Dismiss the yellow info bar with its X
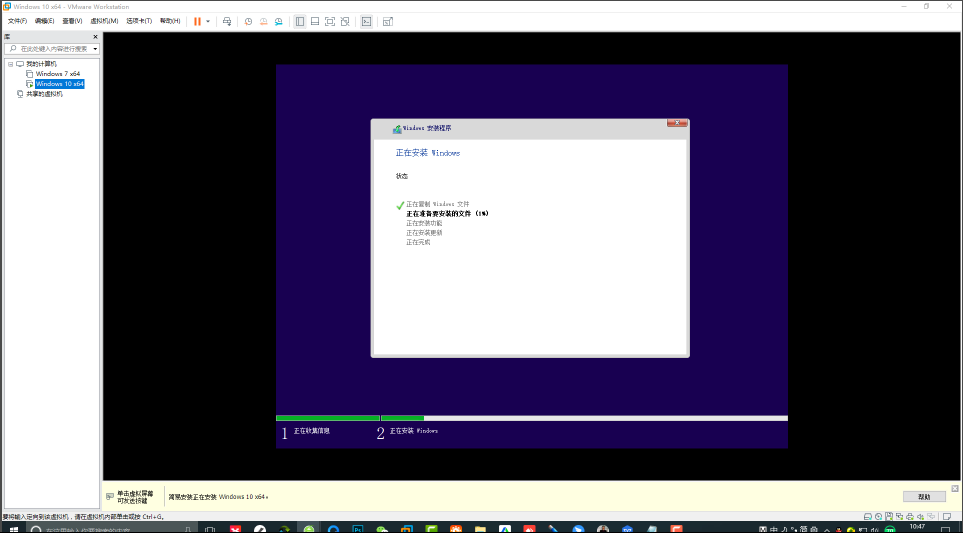The height and width of the screenshot is (533, 963). 954,489
